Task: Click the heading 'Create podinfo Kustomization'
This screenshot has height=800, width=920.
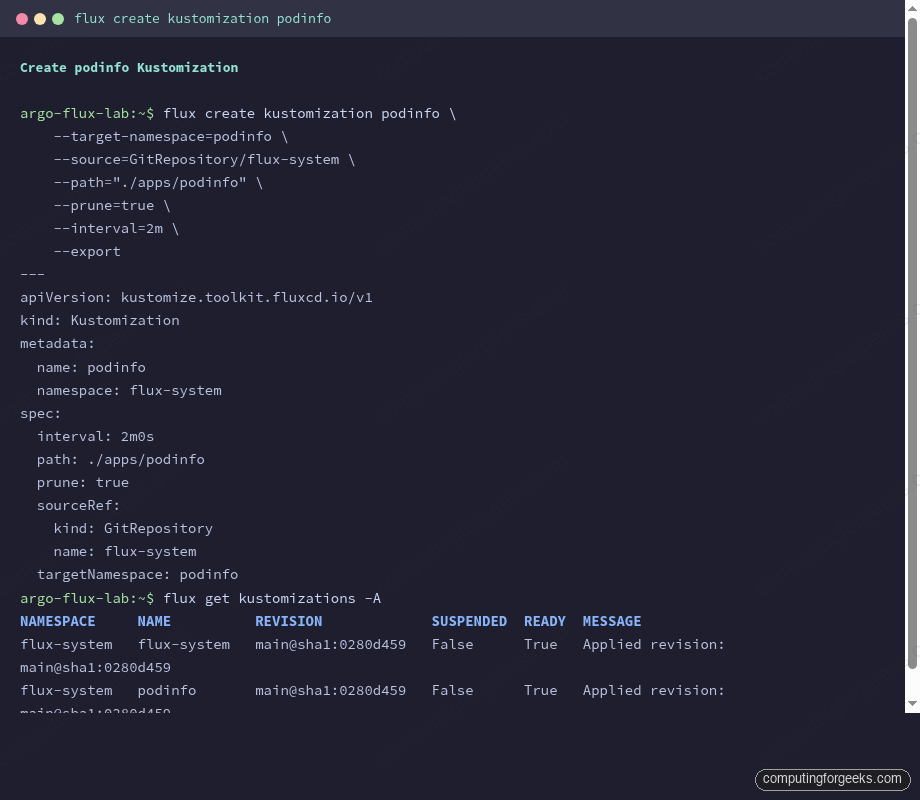Action: point(129,67)
